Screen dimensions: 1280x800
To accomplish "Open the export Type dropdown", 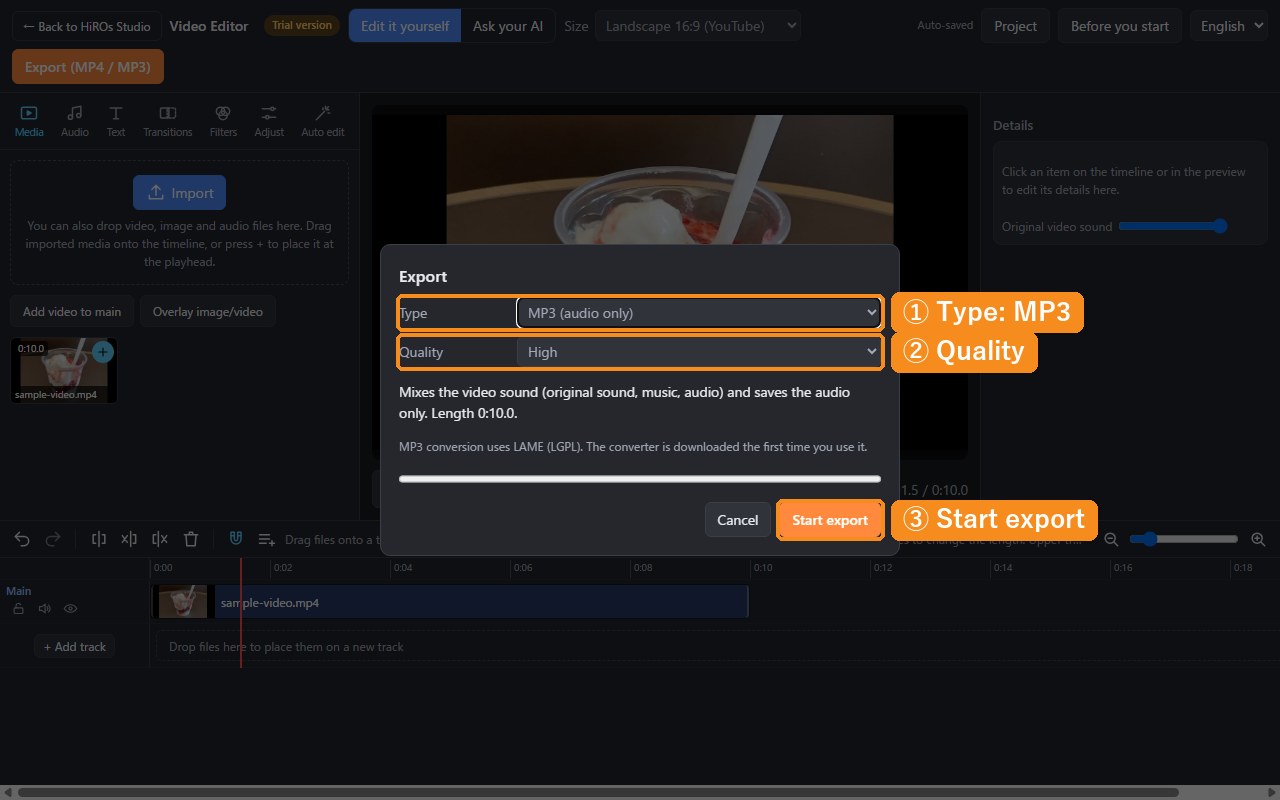I will [x=699, y=313].
